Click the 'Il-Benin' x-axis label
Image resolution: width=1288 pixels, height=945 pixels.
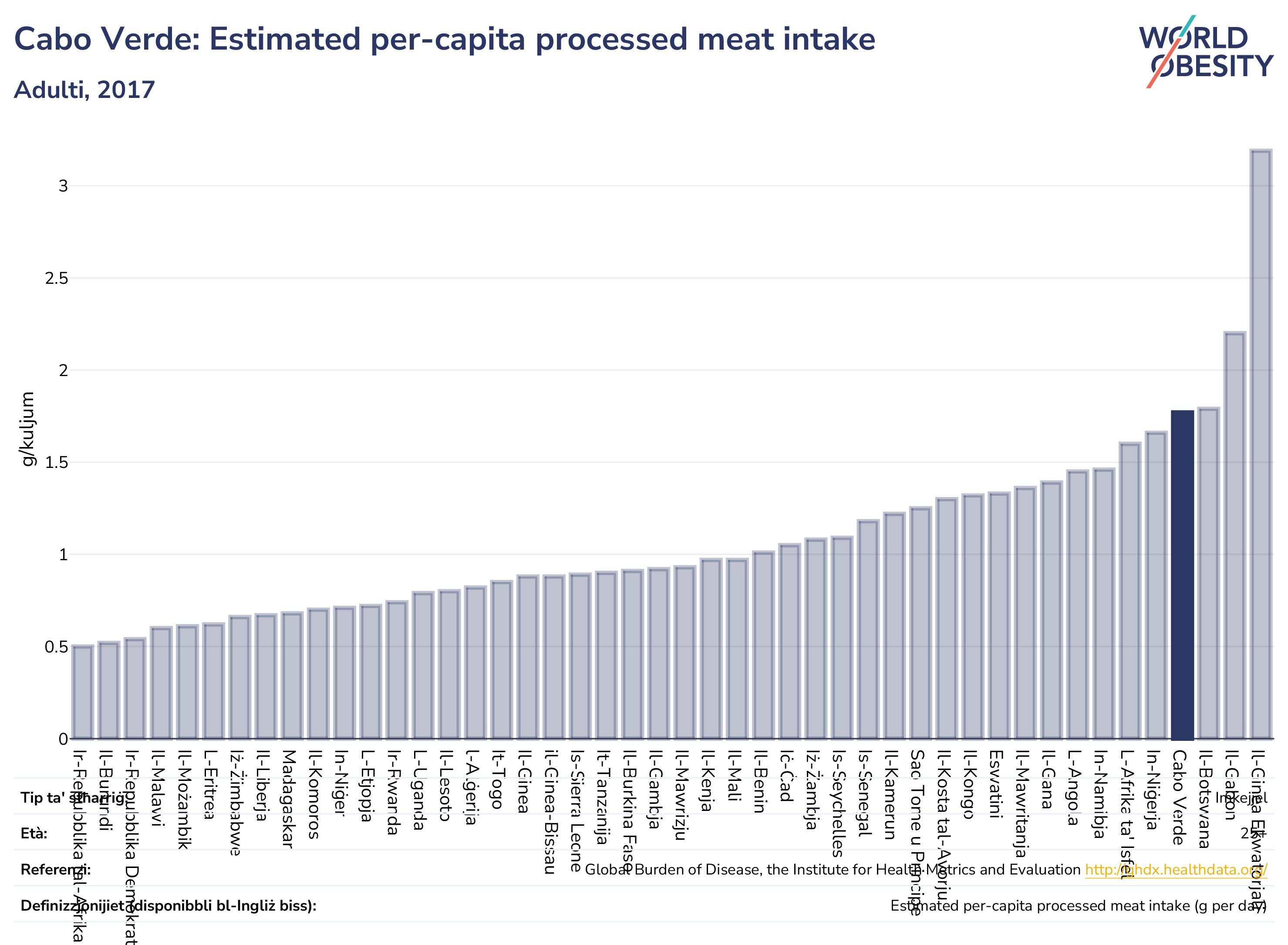pyautogui.click(x=759, y=782)
